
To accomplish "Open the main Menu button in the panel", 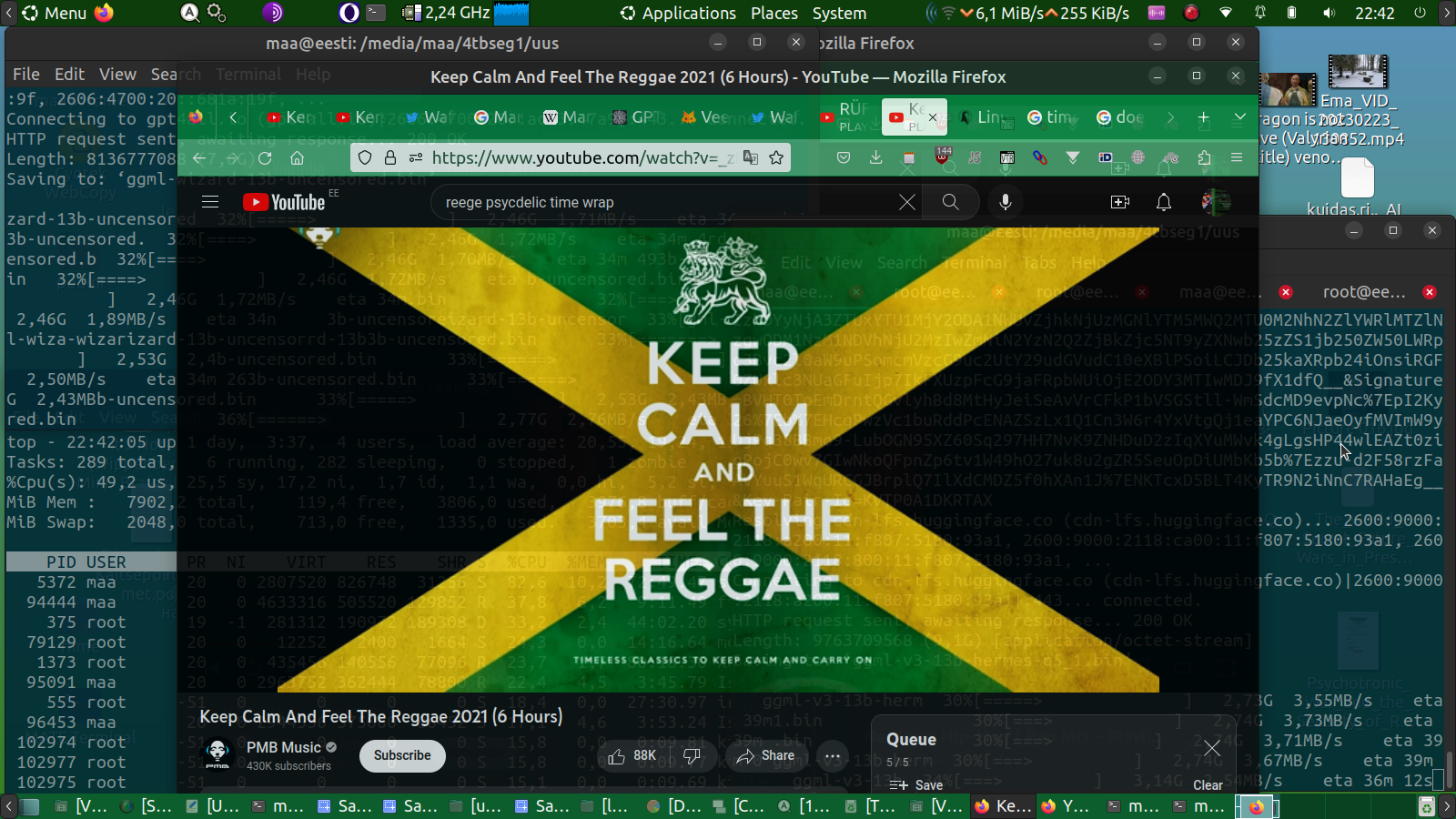I will pyautogui.click(x=55, y=13).
